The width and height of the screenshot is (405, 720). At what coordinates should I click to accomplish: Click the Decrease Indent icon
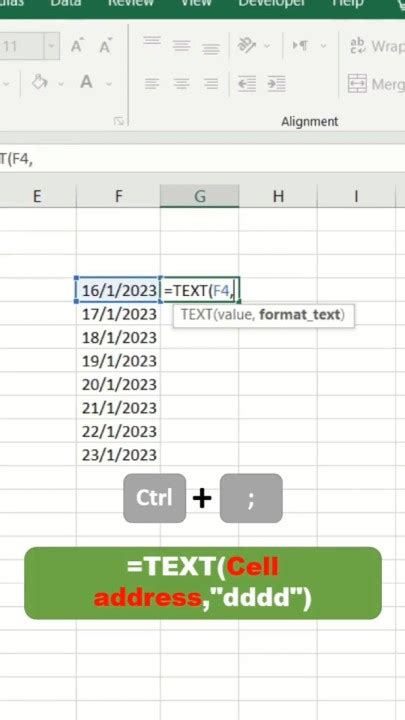click(247, 84)
